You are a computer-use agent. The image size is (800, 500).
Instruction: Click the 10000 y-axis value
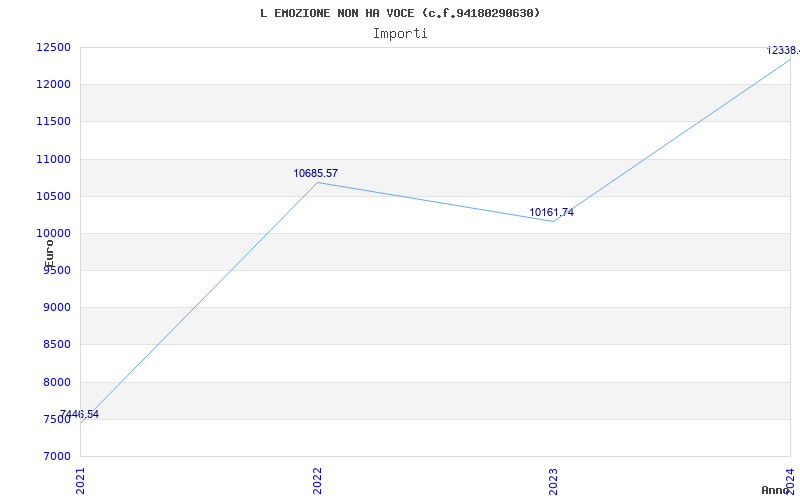(x=53, y=234)
